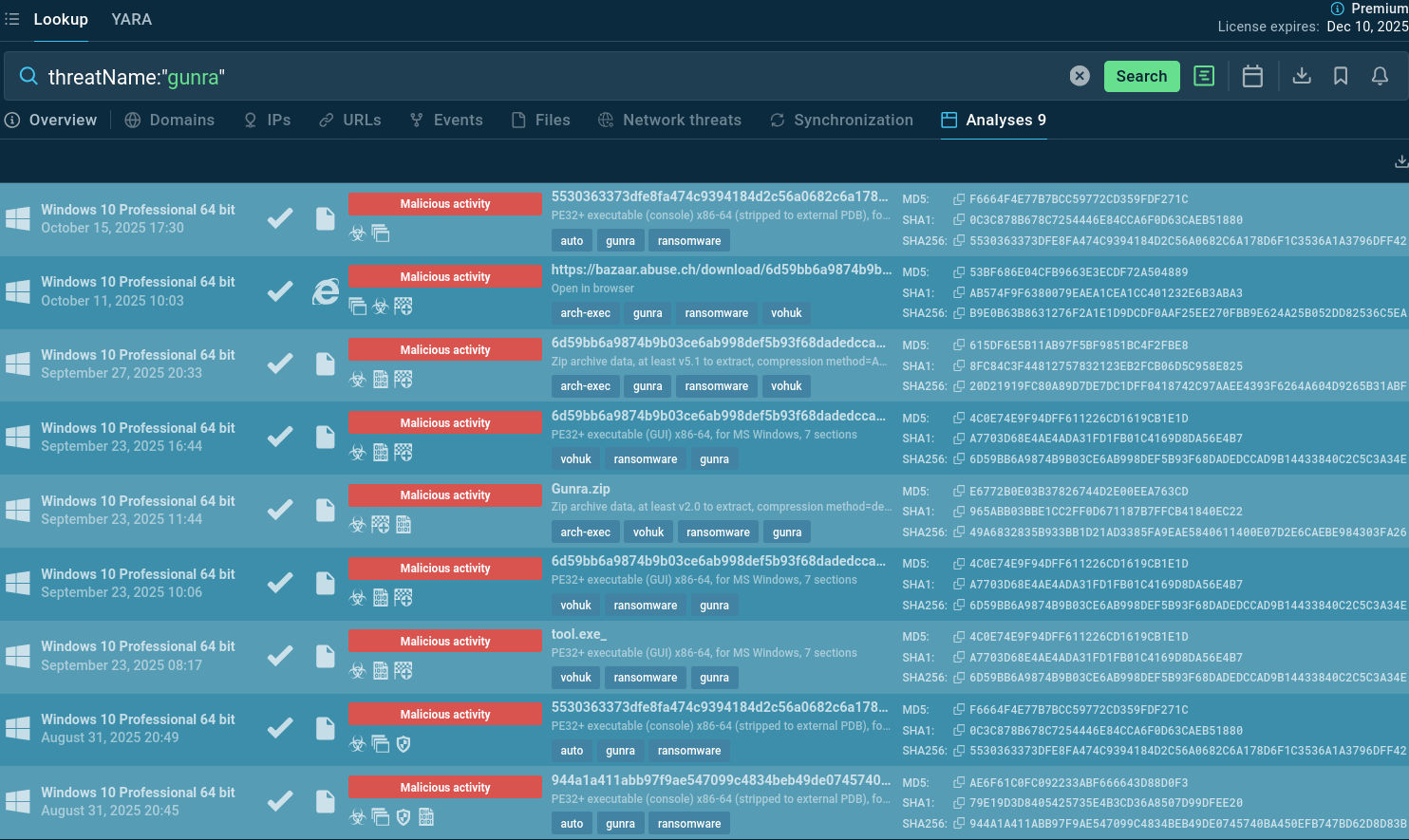The image size is (1409, 840).
Task: Click the checkmark in the October 15 row
Action: point(279,218)
